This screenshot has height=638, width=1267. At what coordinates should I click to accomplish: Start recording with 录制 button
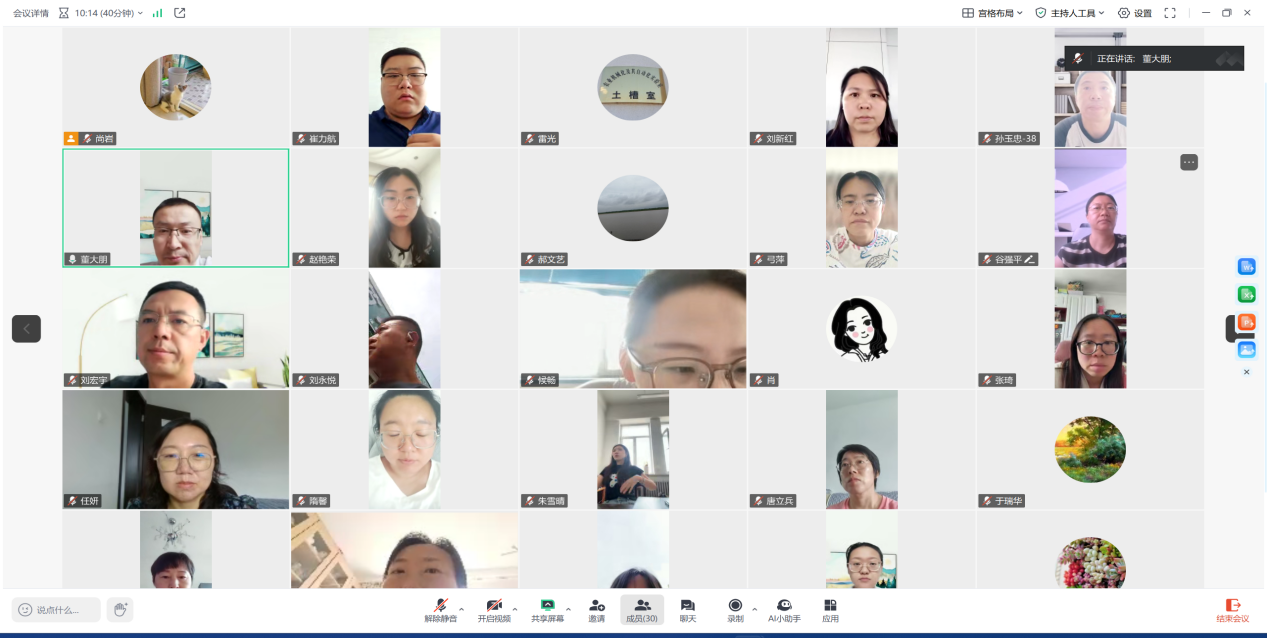pyautogui.click(x=735, y=610)
